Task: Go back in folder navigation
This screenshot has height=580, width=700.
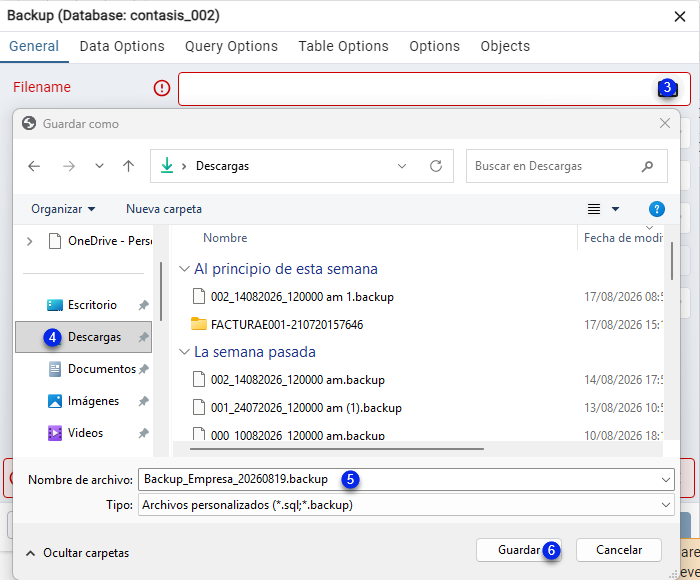Action: pos(34,167)
